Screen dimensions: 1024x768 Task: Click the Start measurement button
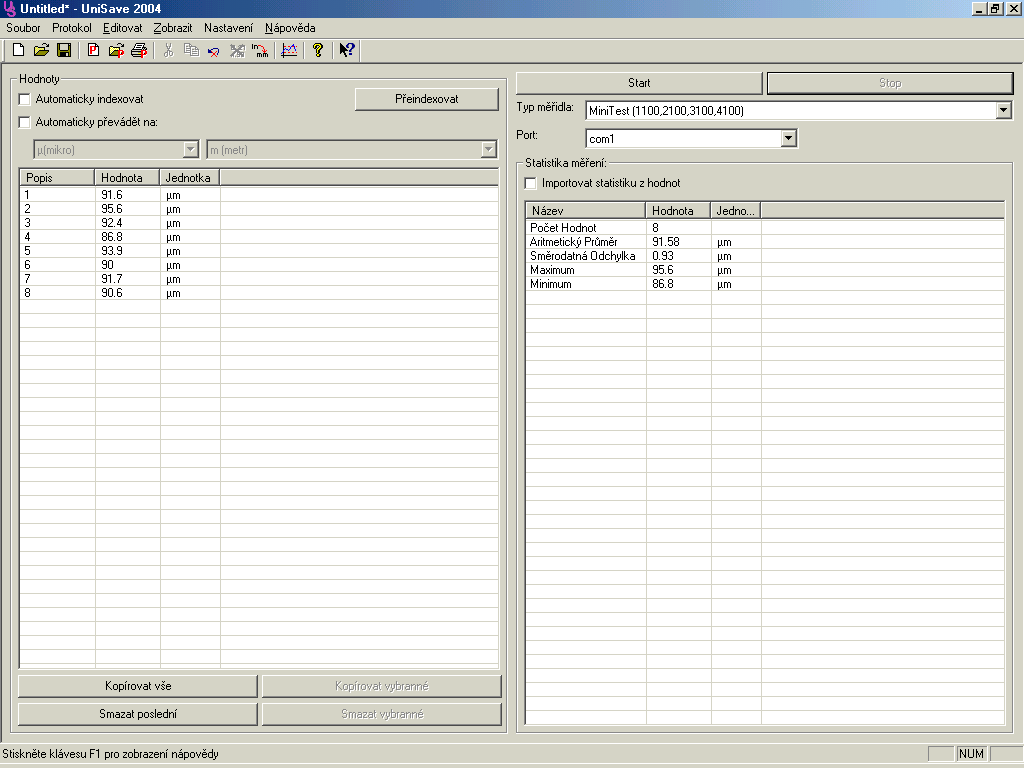click(639, 83)
